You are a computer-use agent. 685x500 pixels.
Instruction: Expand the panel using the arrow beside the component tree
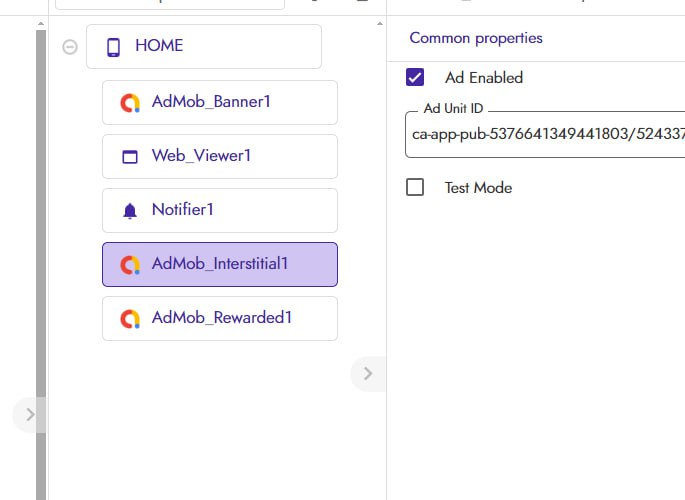367,373
